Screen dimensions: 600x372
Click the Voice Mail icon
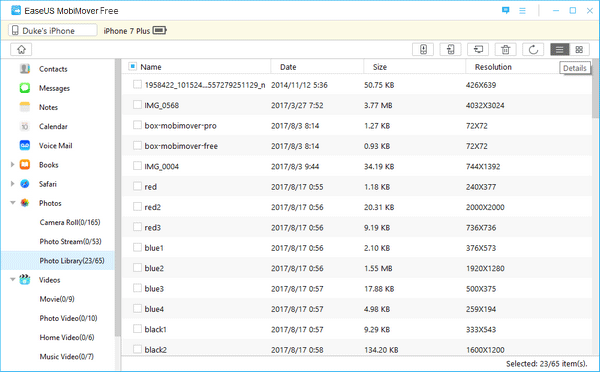tap(25, 145)
